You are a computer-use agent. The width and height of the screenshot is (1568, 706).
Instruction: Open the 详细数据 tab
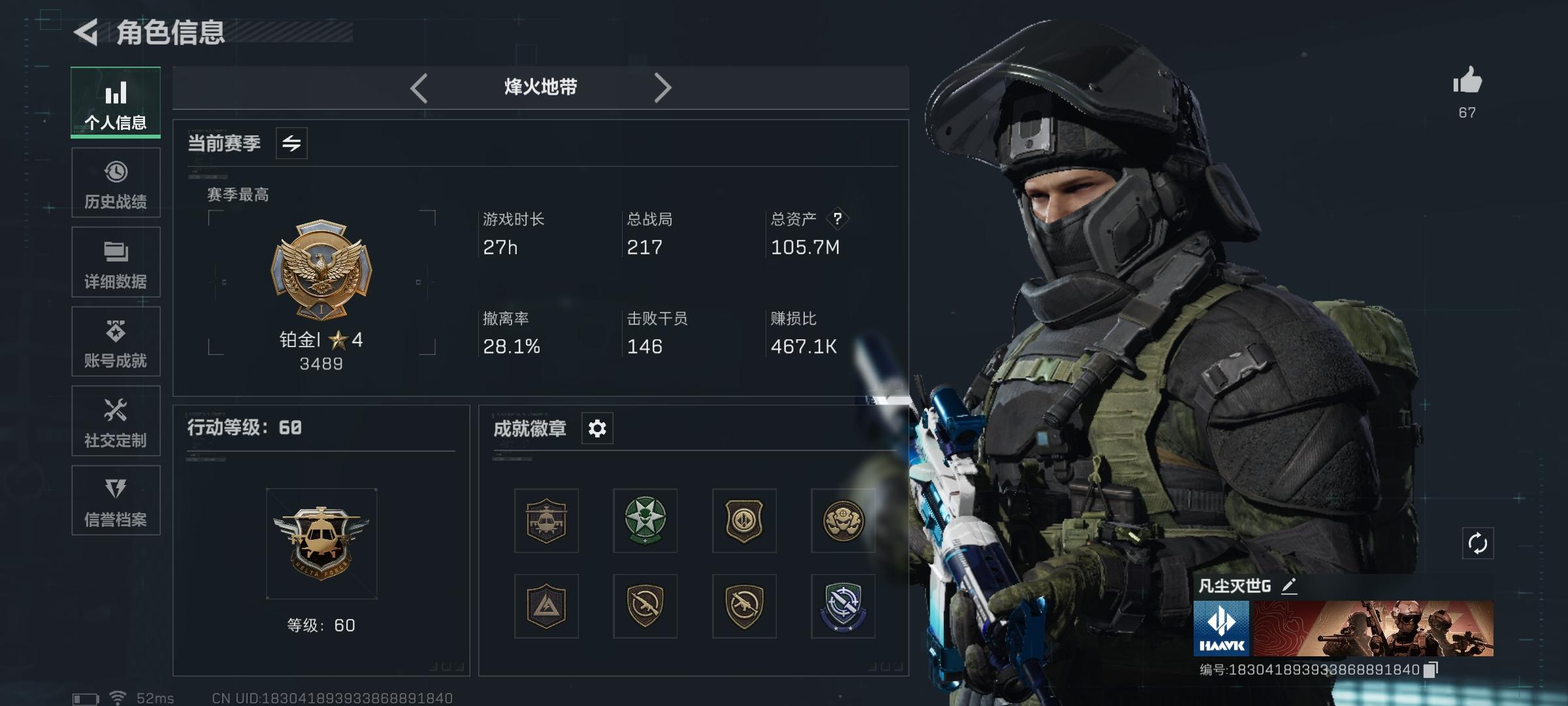point(116,262)
